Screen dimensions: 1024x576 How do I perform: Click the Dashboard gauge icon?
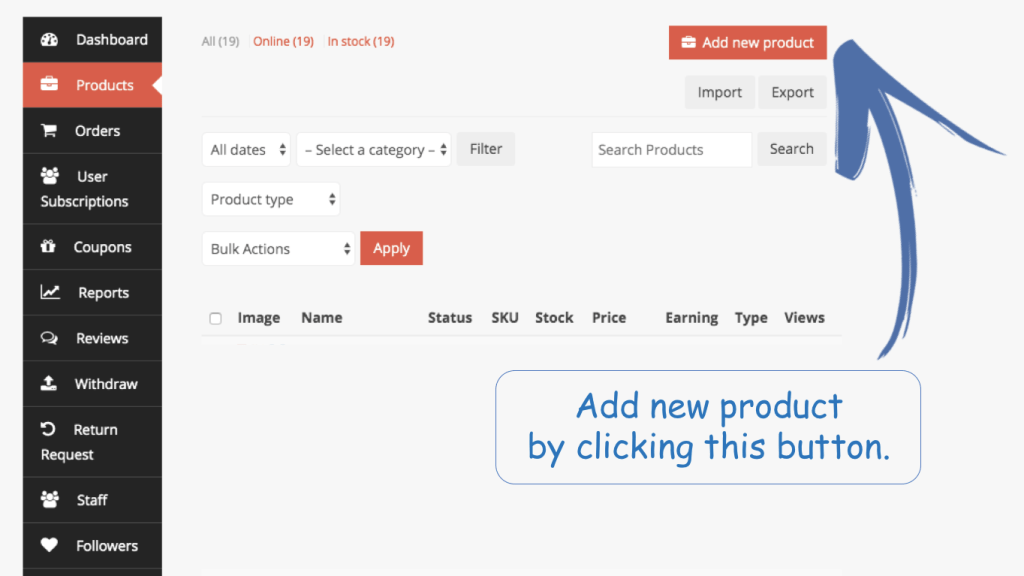tap(49, 40)
